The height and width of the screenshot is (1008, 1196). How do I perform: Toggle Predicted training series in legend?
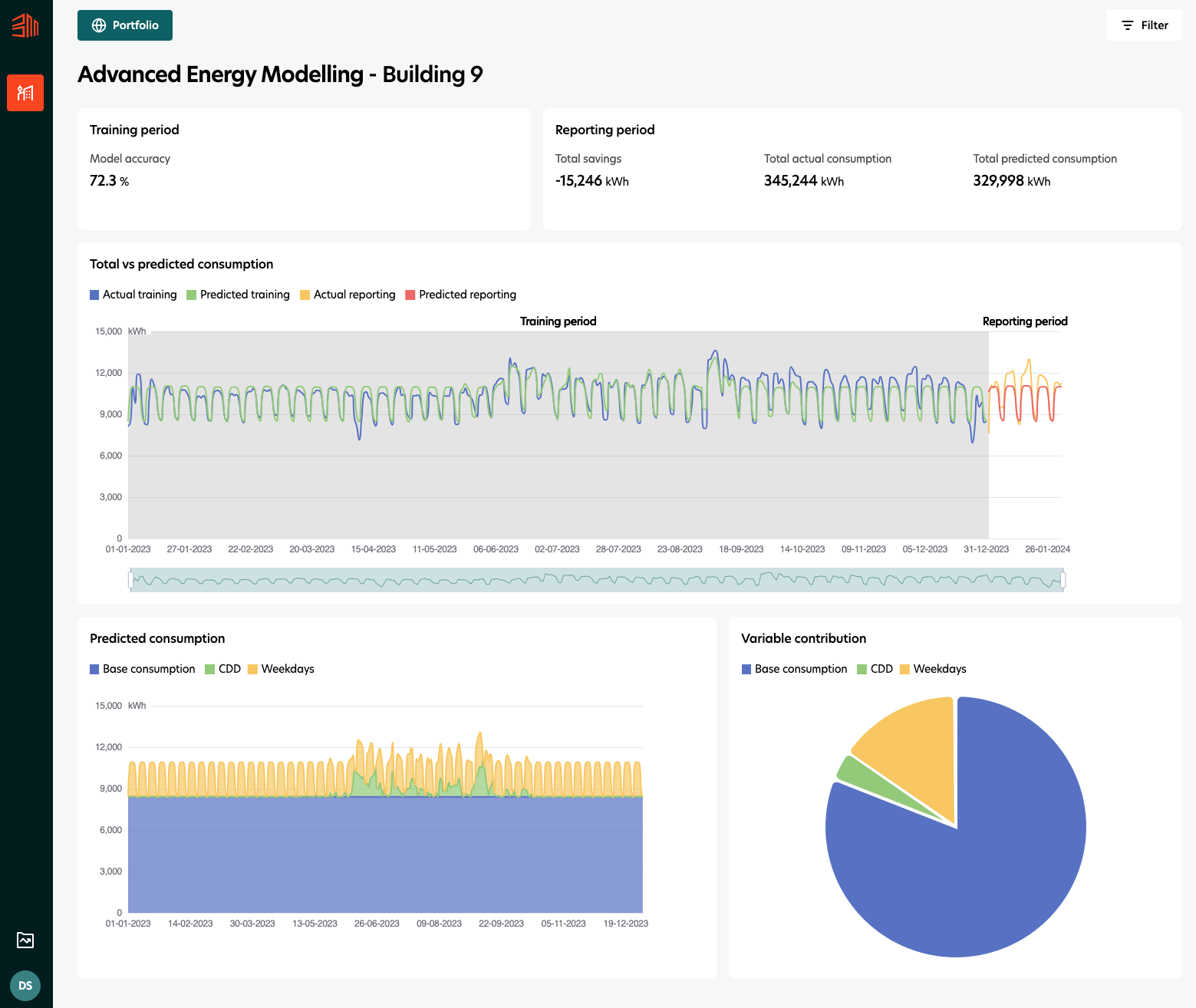[x=239, y=295]
